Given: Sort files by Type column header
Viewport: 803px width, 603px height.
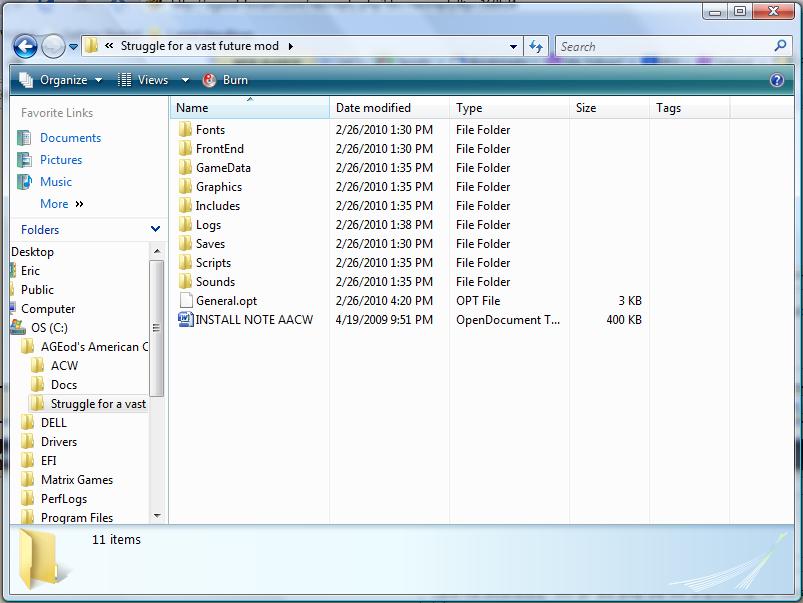Looking at the screenshot, I should coord(469,108).
